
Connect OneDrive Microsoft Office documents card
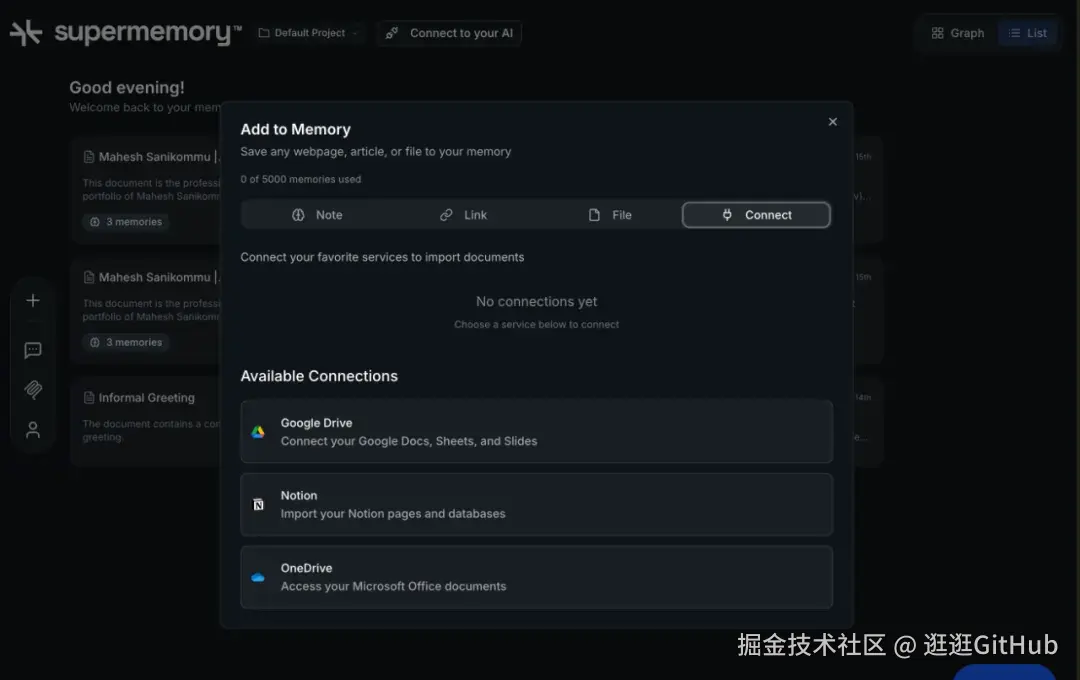pyautogui.click(x=537, y=577)
